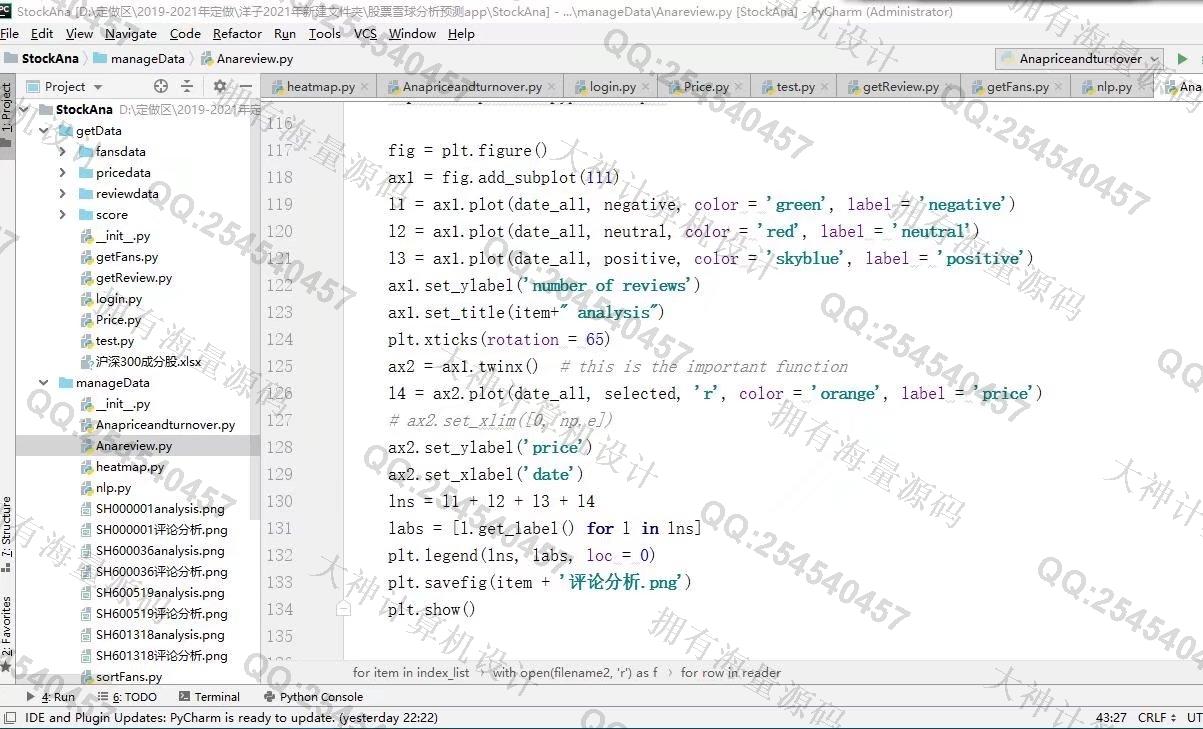
Task: Close the Price.py tab
Action: click(738, 87)
